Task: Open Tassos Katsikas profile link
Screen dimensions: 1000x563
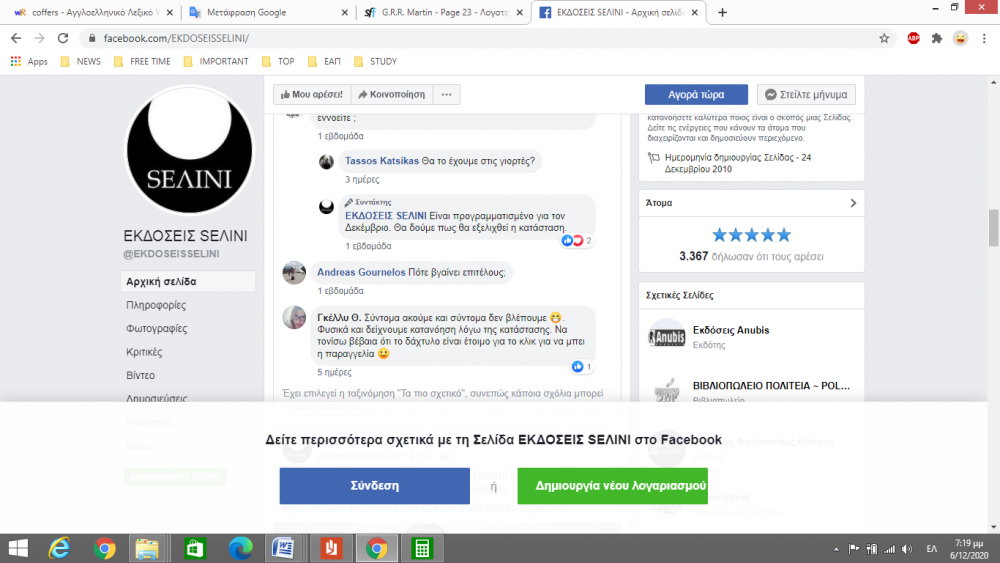Action: coord(382,161)
